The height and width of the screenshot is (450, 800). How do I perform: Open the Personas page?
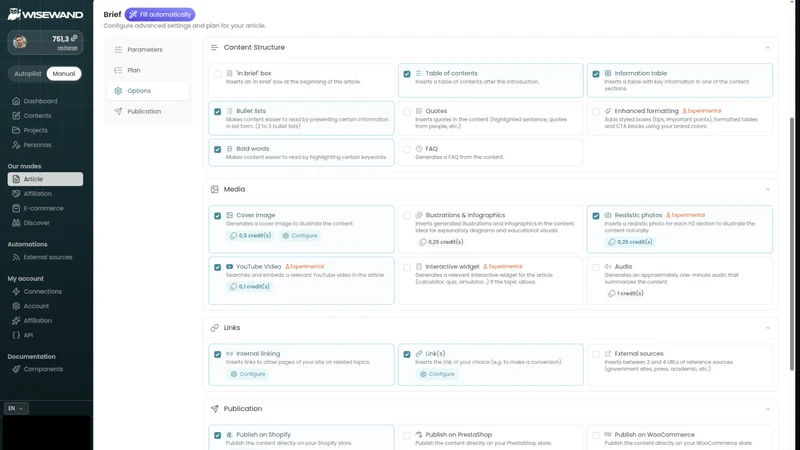tap(37, 145)
